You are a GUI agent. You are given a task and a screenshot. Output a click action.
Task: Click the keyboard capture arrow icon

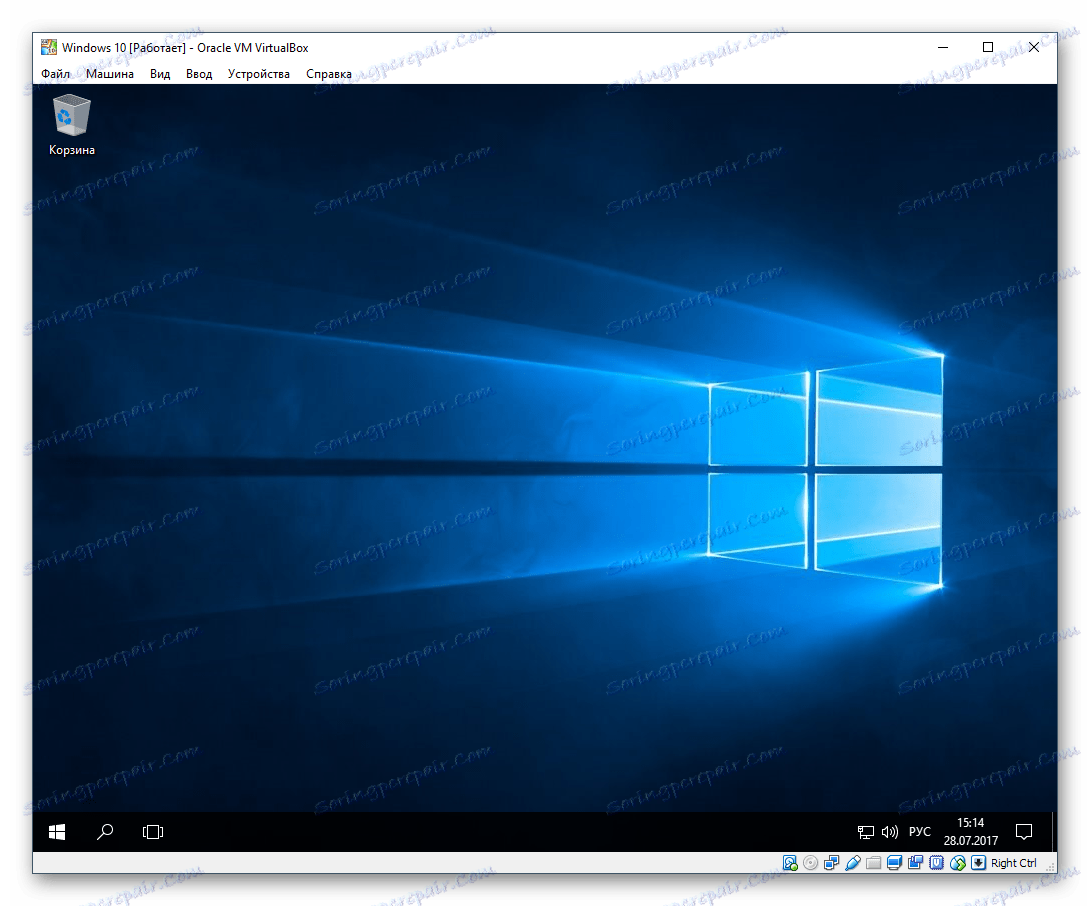979,863
